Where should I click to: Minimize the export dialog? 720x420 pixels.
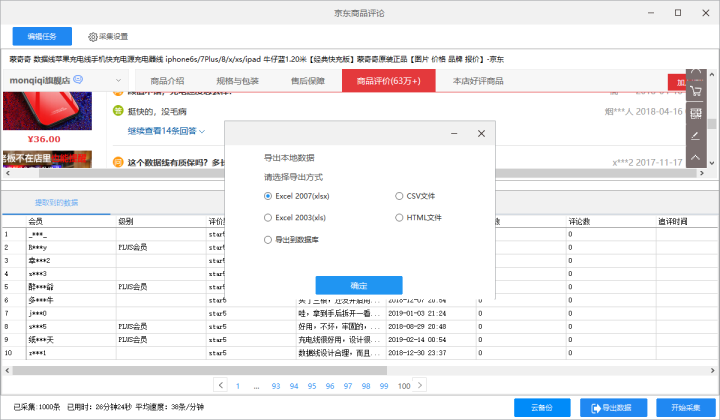click(x=454, y=134)
